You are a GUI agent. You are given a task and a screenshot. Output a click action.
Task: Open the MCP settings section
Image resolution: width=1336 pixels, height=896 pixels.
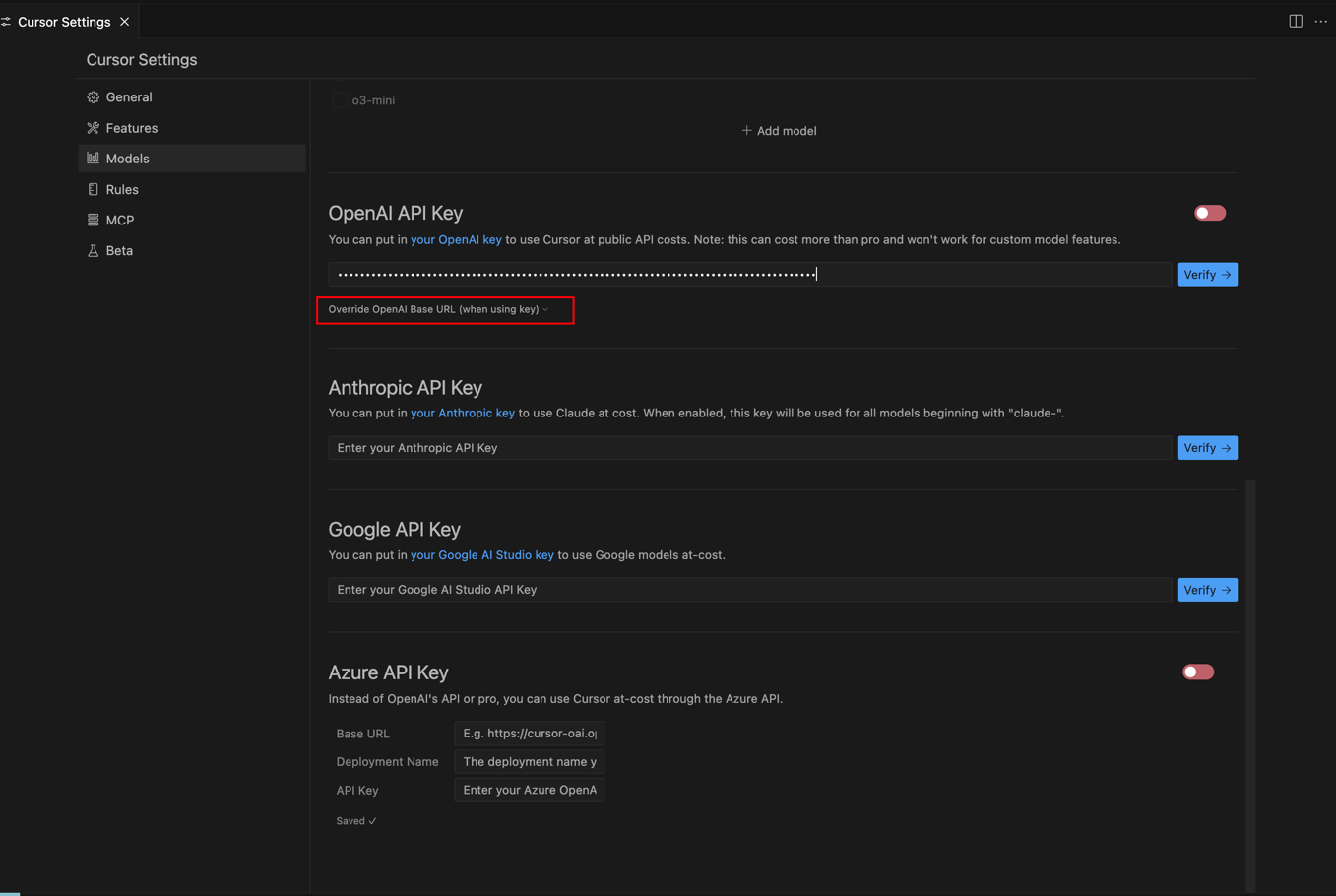coord(192,220)
